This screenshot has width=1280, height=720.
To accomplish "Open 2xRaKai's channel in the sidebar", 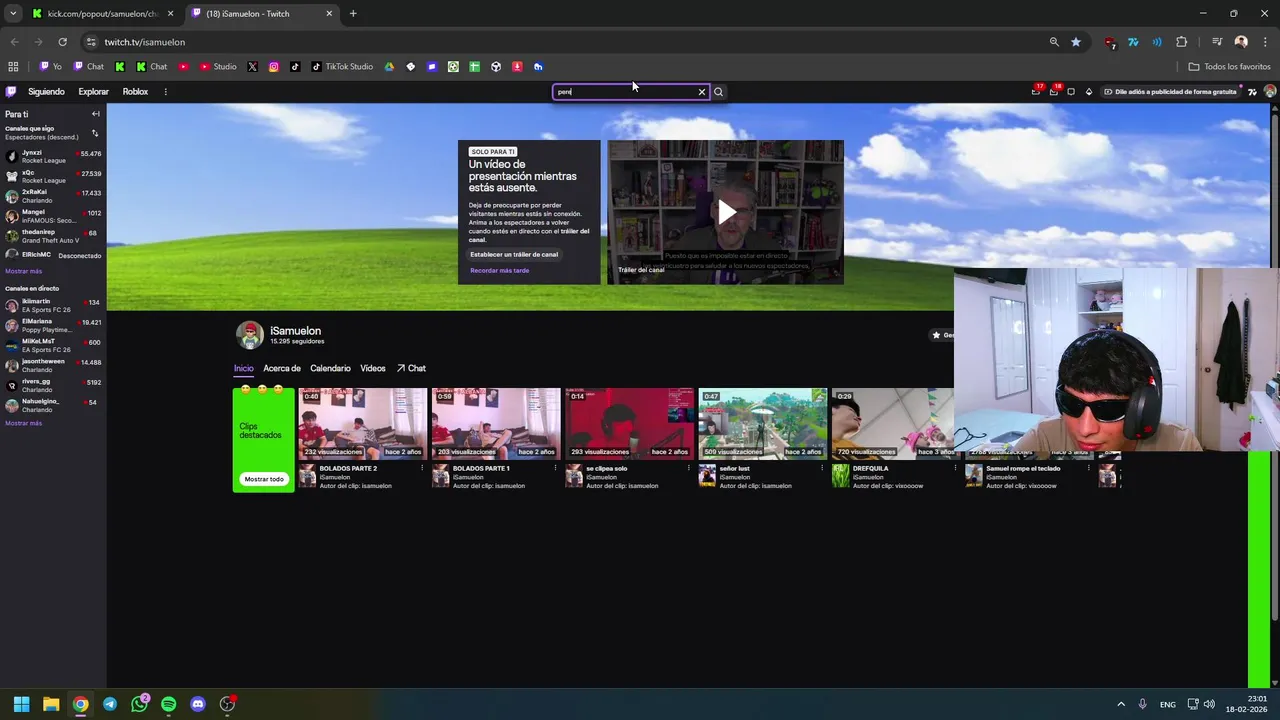I will click(x=53, y=196).
